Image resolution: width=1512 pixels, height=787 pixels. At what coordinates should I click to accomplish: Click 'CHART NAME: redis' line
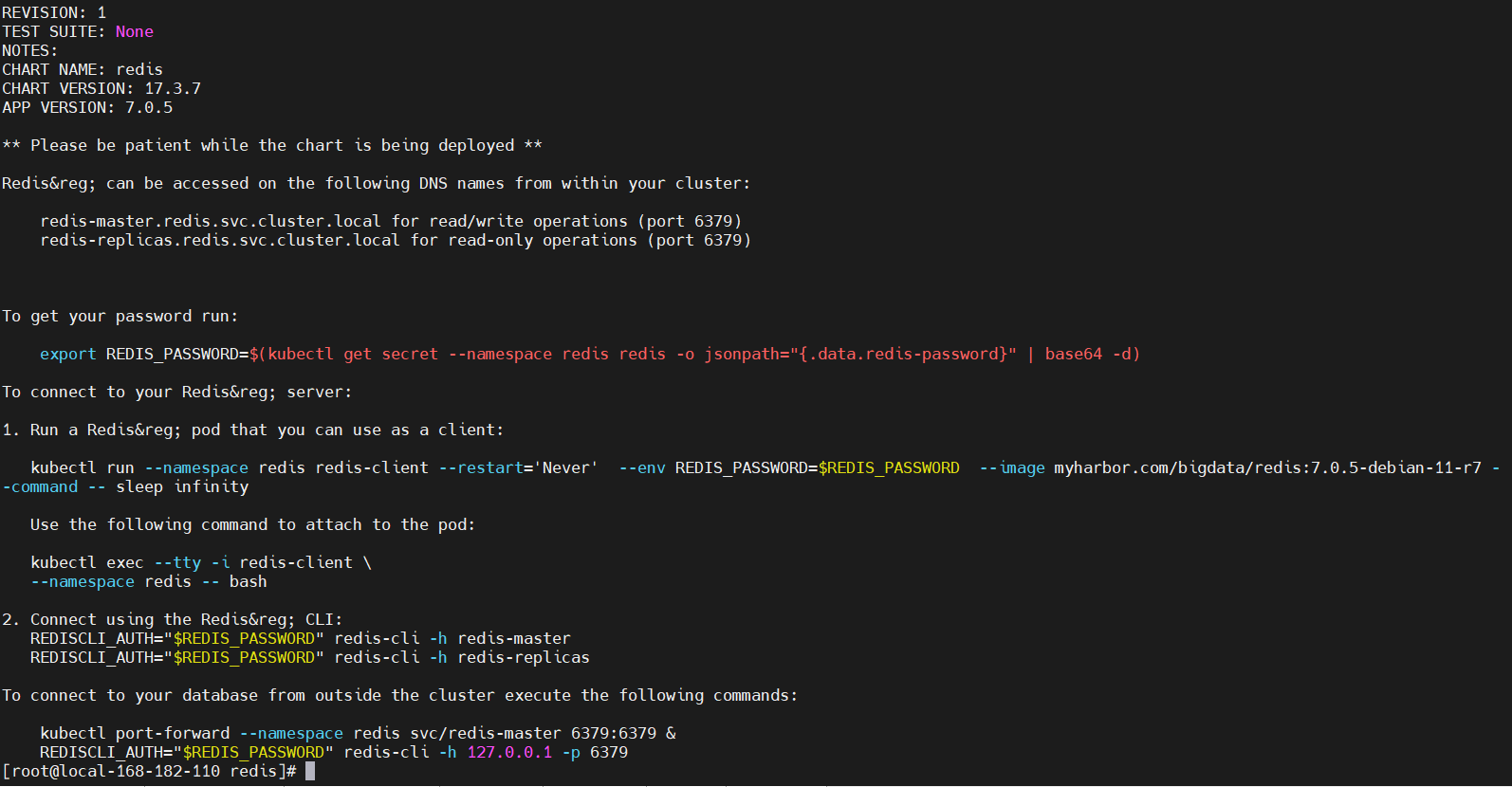[83, 69]
